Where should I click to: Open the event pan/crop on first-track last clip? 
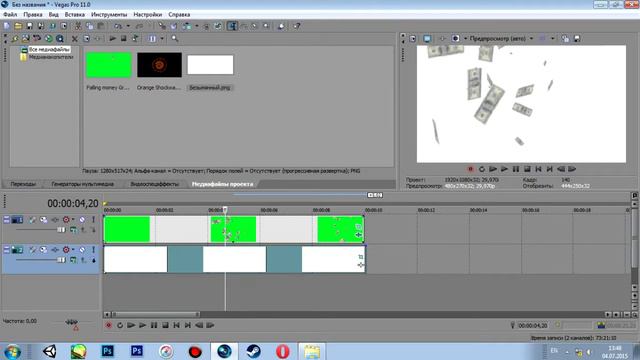358,227
